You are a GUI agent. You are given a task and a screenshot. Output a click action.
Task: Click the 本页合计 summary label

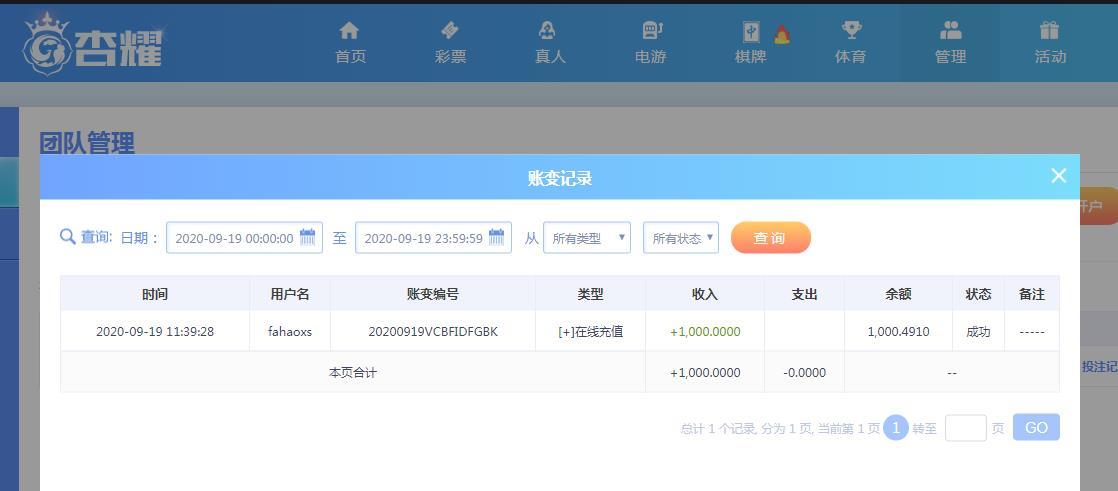click(x=352, y=372)
